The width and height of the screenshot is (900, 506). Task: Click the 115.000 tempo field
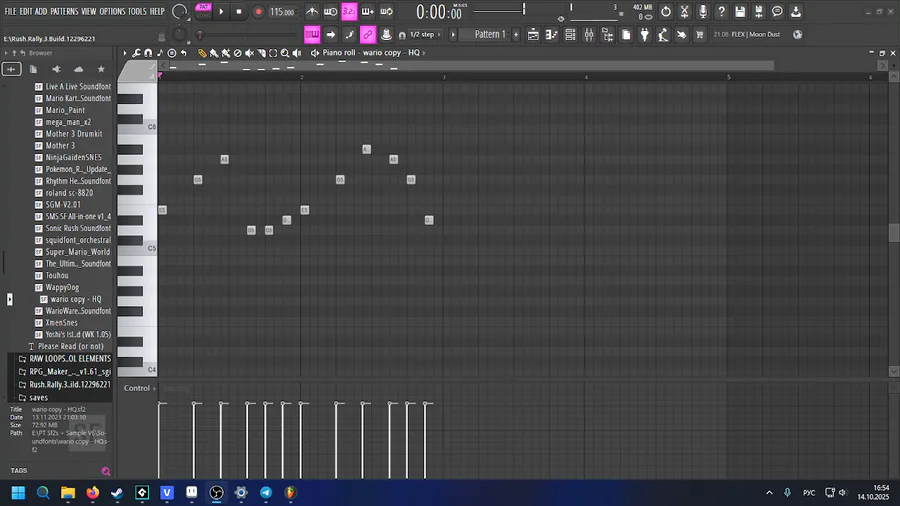click(282, 11)
